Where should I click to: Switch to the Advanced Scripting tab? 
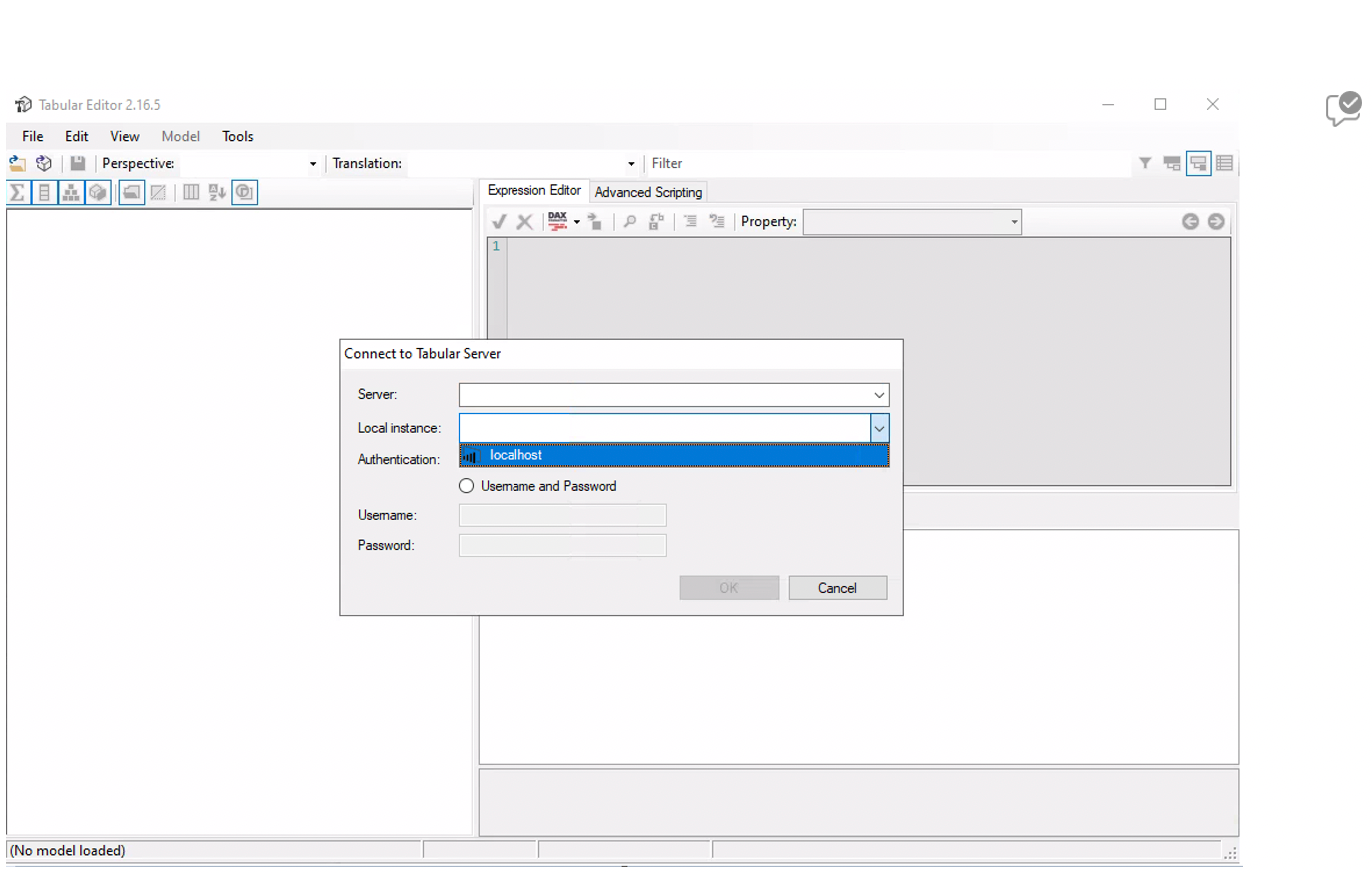tap(648, 192)
